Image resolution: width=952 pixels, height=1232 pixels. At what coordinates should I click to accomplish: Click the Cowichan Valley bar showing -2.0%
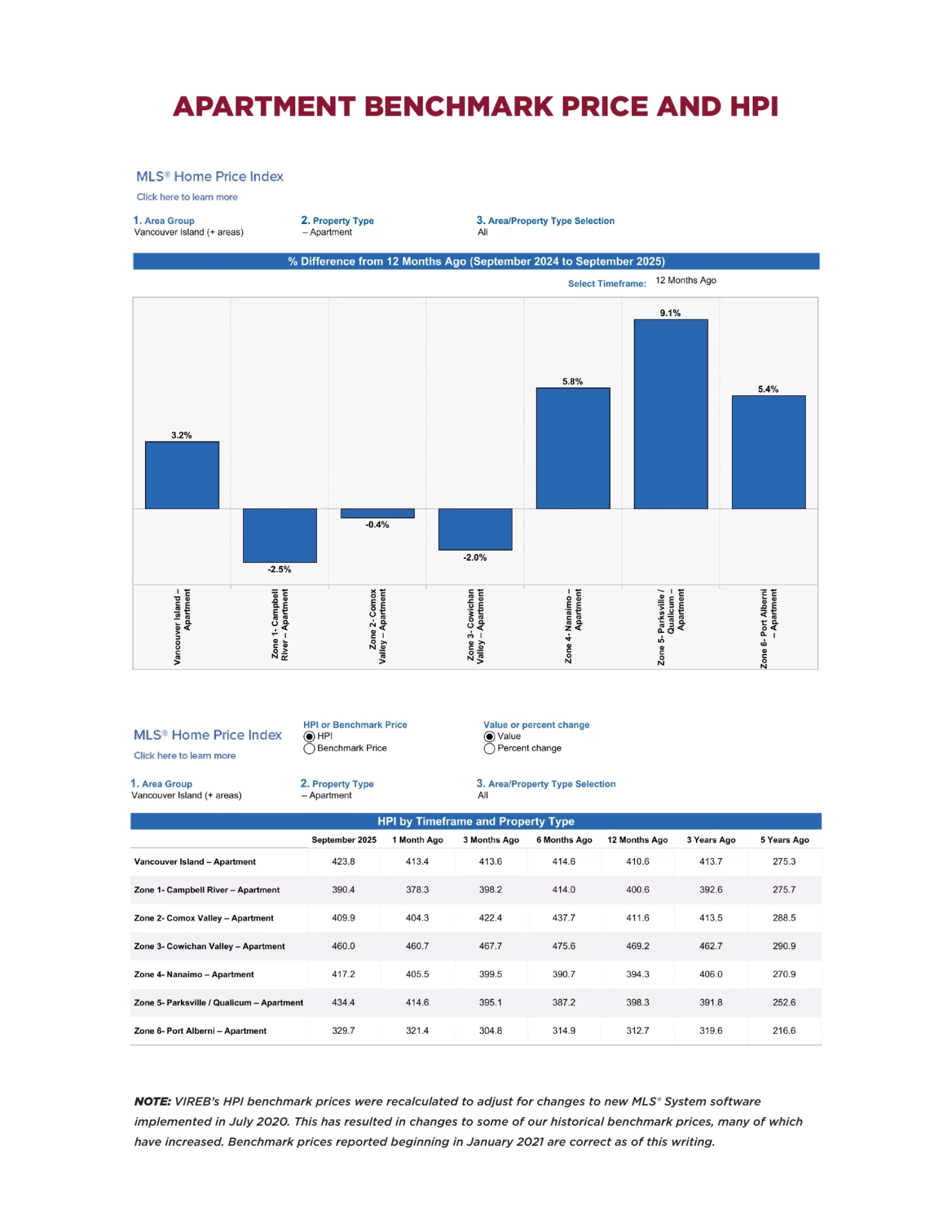(475, 529)
